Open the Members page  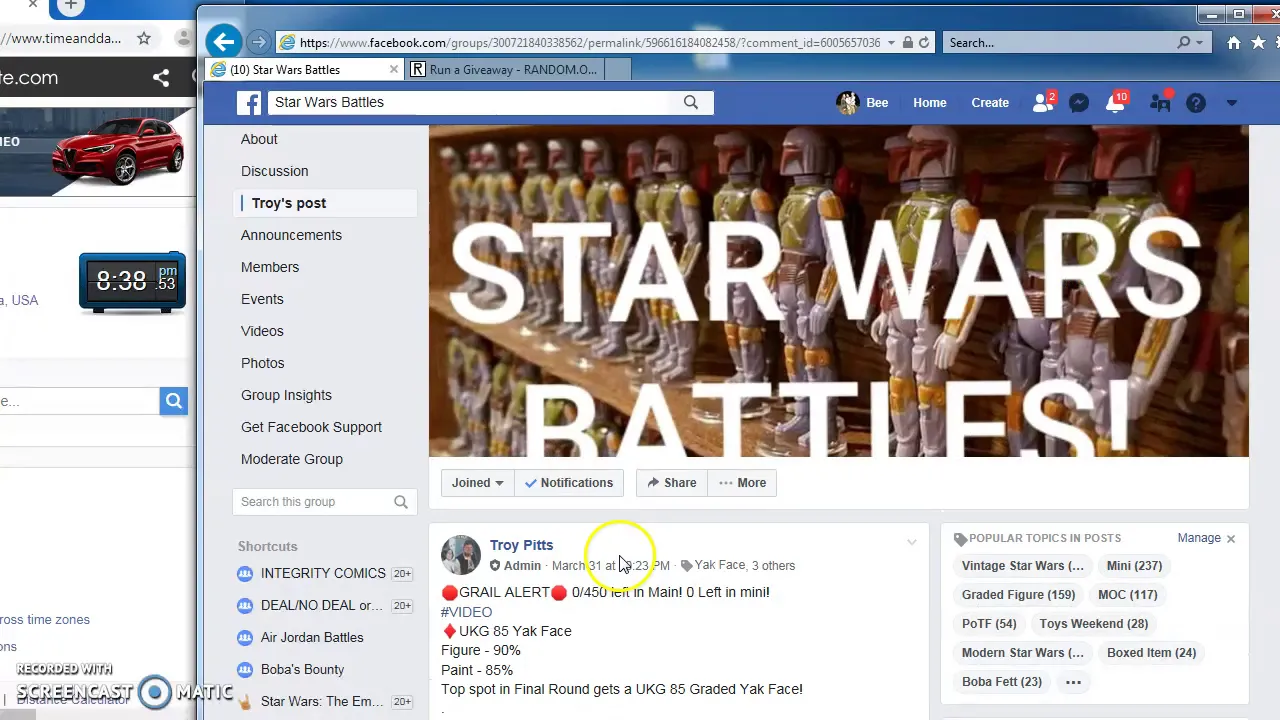click(x=270, y=267)
